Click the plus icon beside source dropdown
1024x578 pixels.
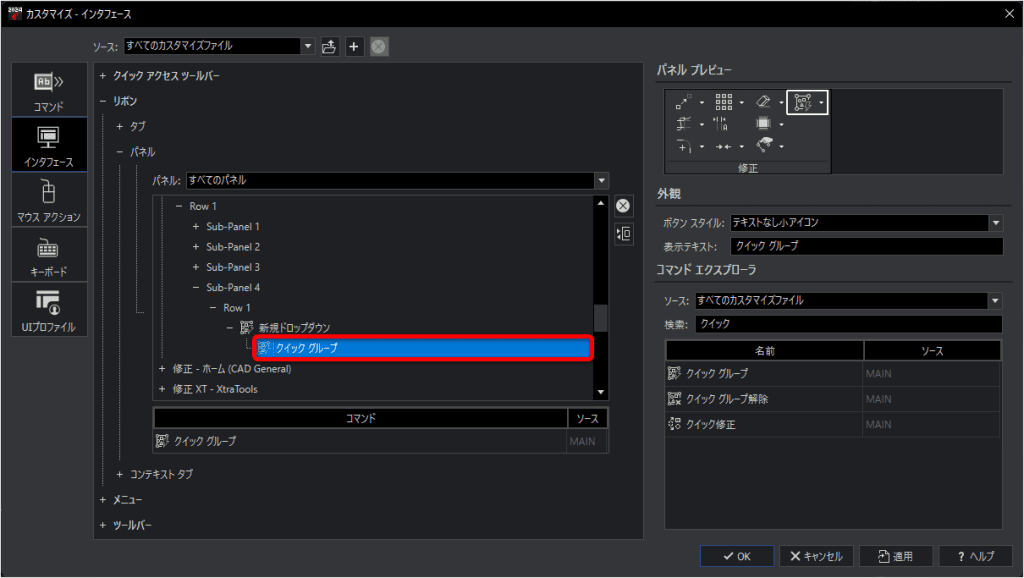pyautogui.click(x=354, y=46)
